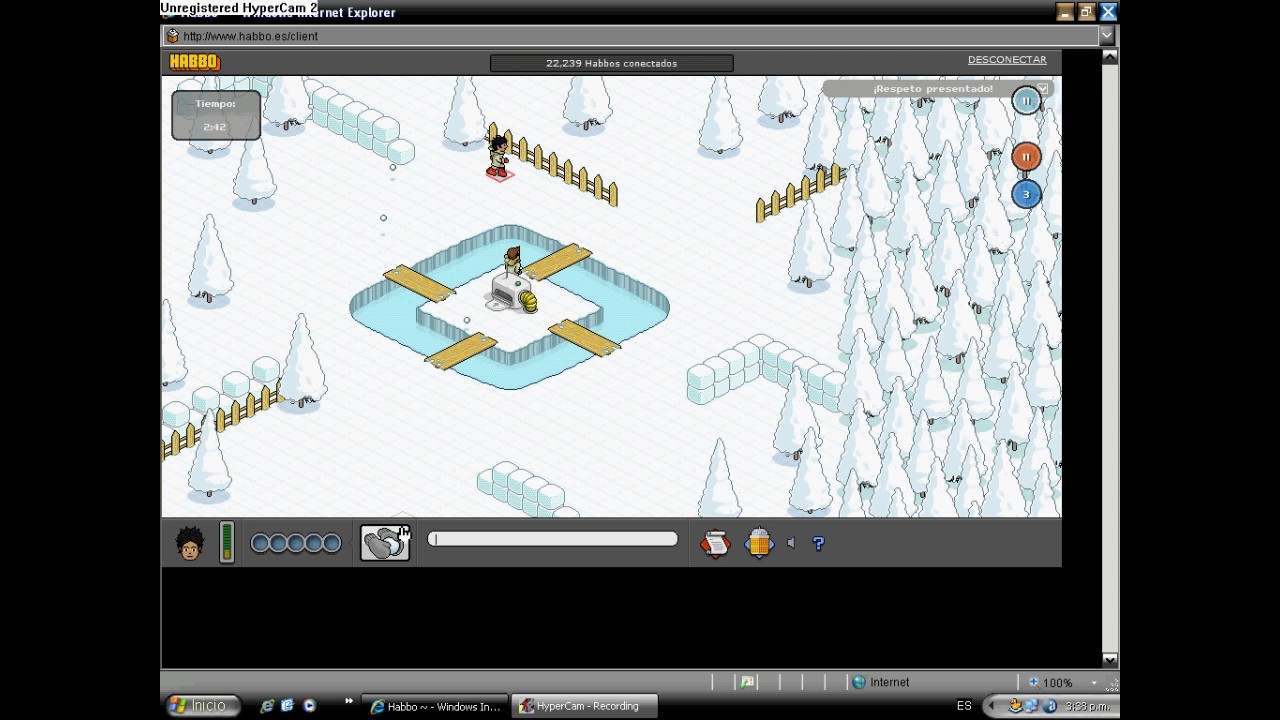
Task: Click the green energy meter bar
Action: point(227,542)
